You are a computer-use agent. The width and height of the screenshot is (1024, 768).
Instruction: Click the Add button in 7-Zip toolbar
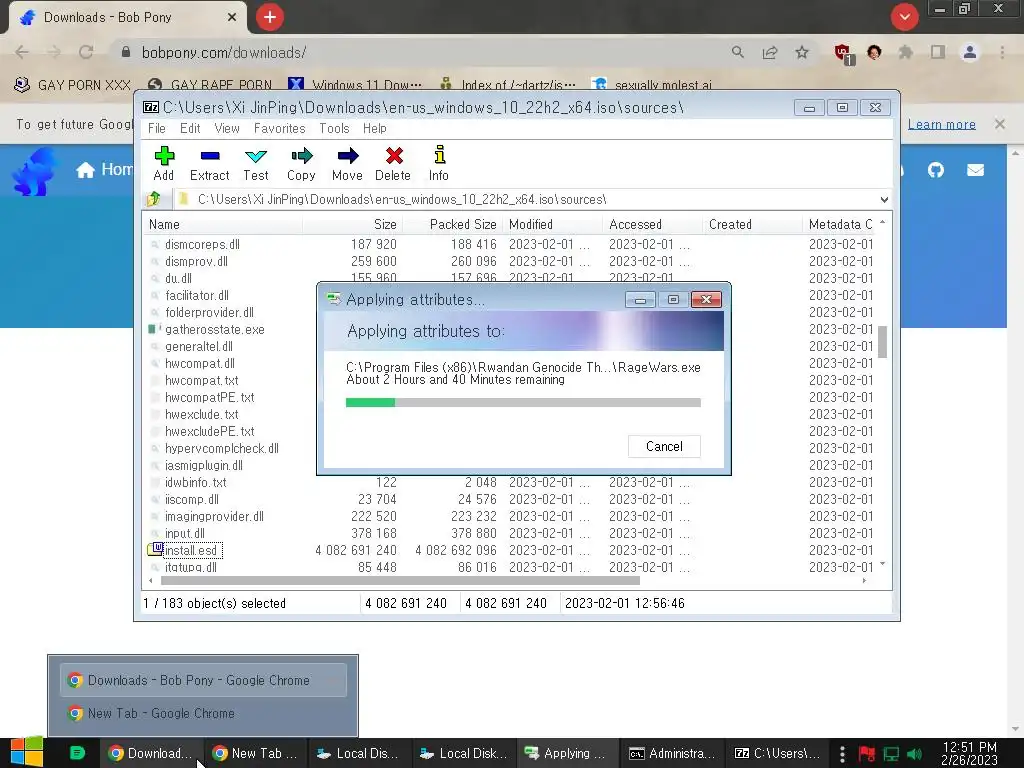point(163,163)
